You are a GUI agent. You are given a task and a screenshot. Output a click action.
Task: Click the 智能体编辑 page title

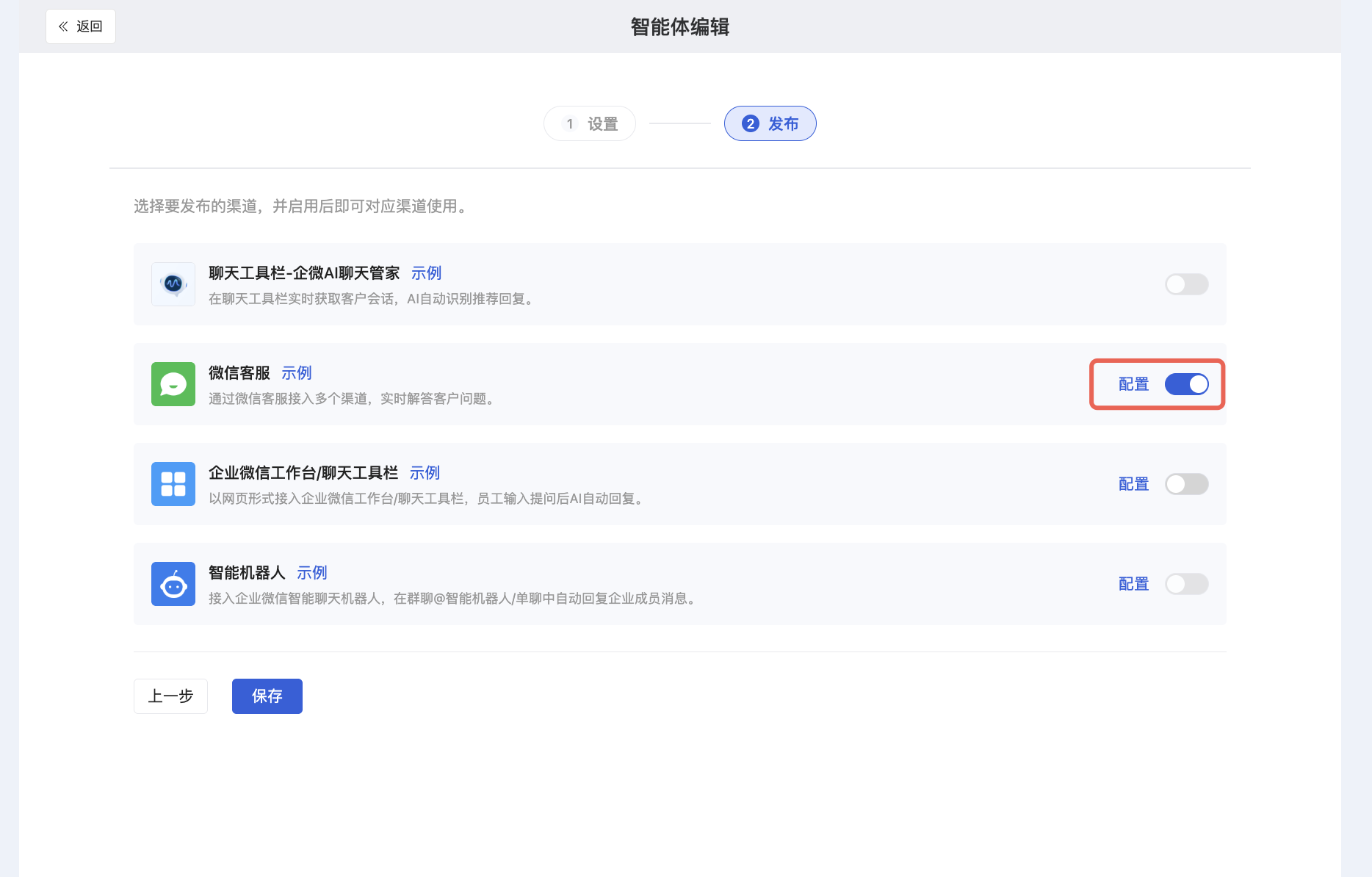(680, 27)
